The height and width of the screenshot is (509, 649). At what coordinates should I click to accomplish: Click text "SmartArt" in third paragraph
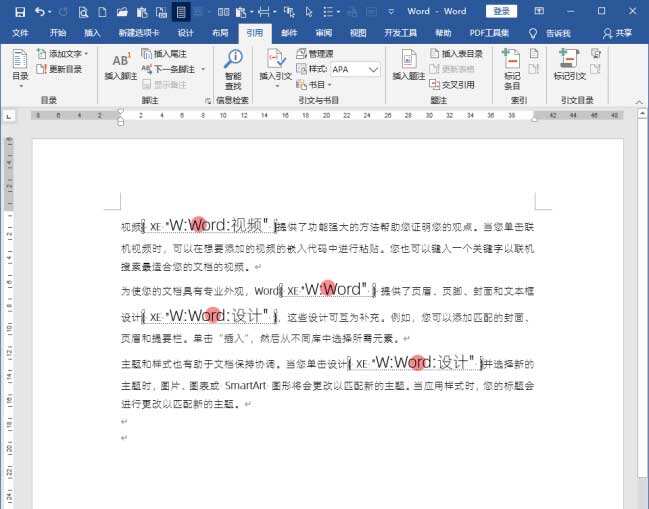tap(245, 386)
